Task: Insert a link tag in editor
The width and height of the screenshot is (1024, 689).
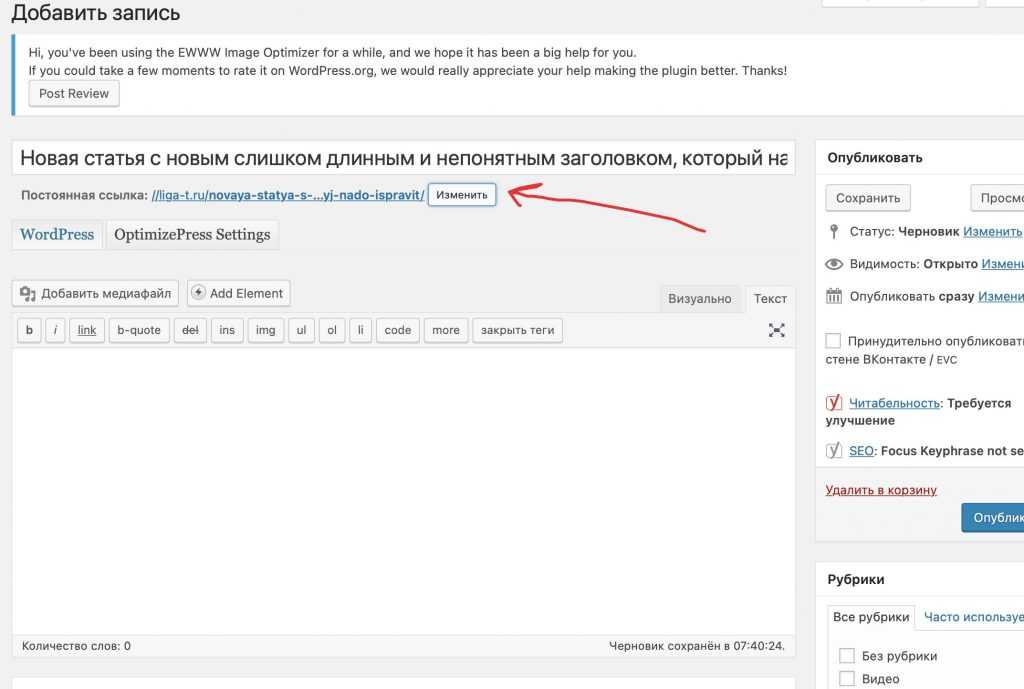Action: point(87,330)
